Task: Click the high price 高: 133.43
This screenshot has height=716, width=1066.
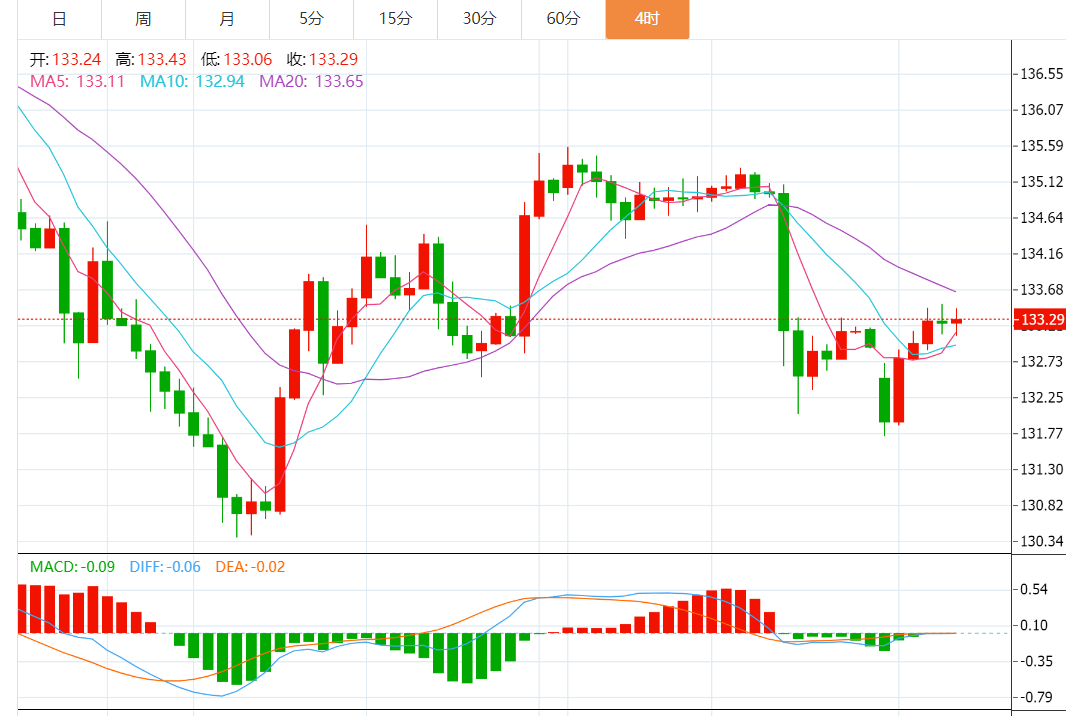Action: pos(150,60)
